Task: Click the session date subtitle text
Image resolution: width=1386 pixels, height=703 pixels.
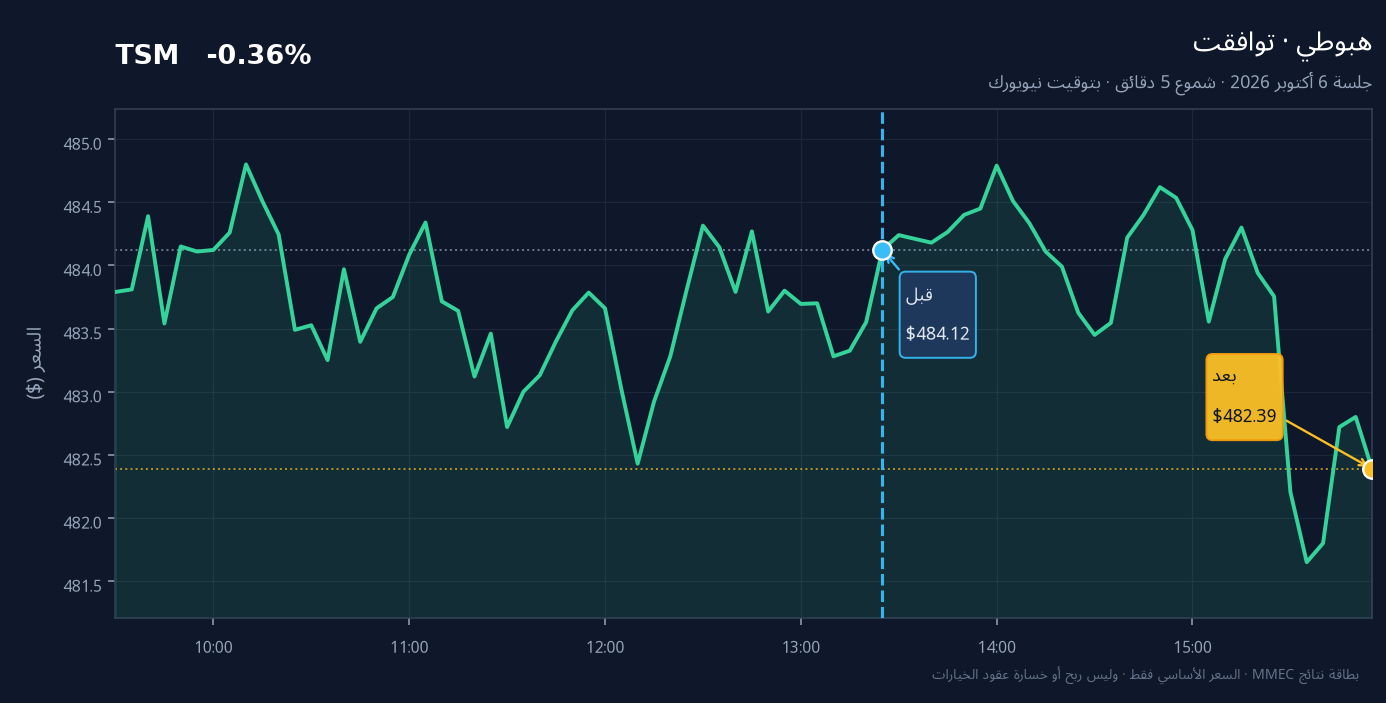Action: point(1180,82)
